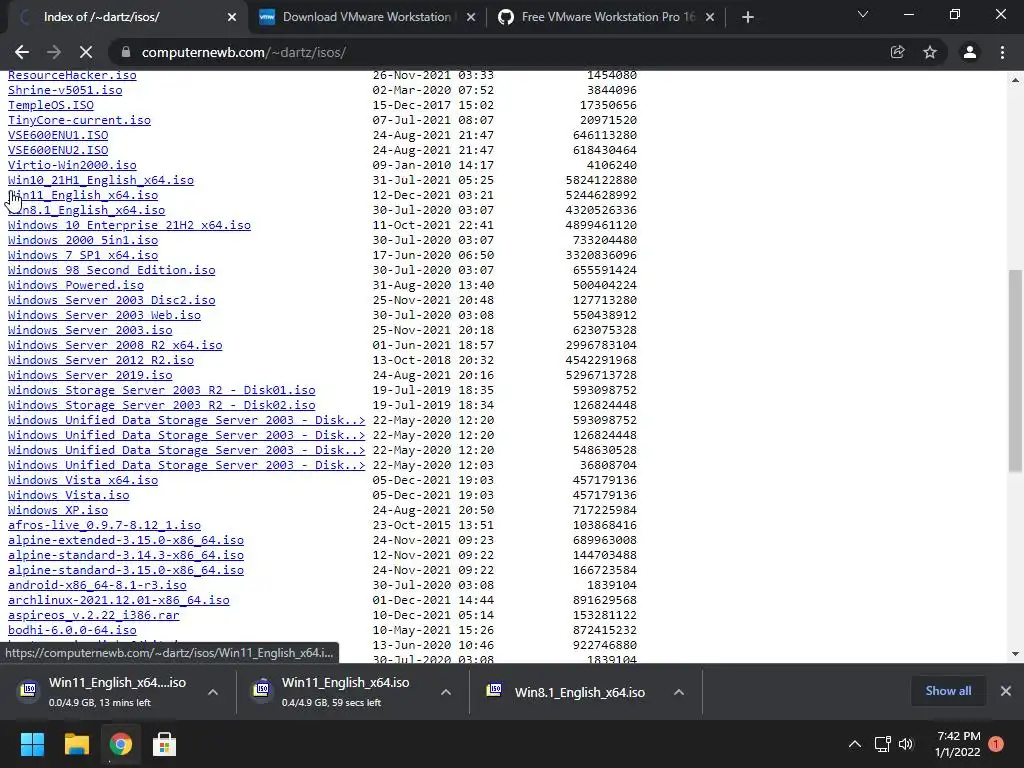Open a new browser tab

(748, 17)
